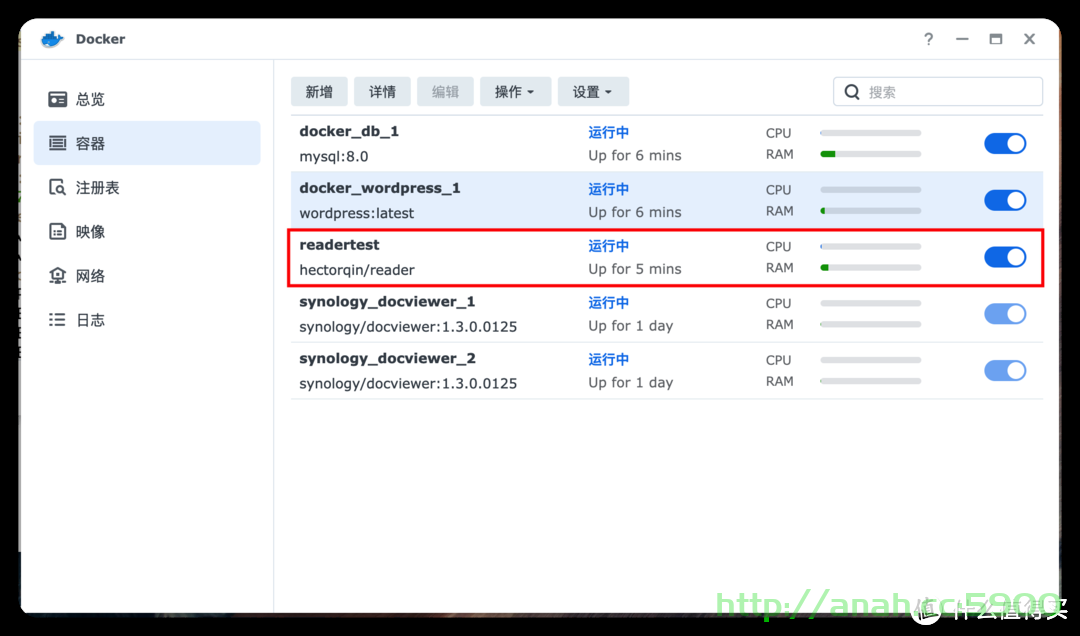Viewport: 1080px width, 636px height.
Task: Click uptime text for docker_db_1
Action: 634,156
